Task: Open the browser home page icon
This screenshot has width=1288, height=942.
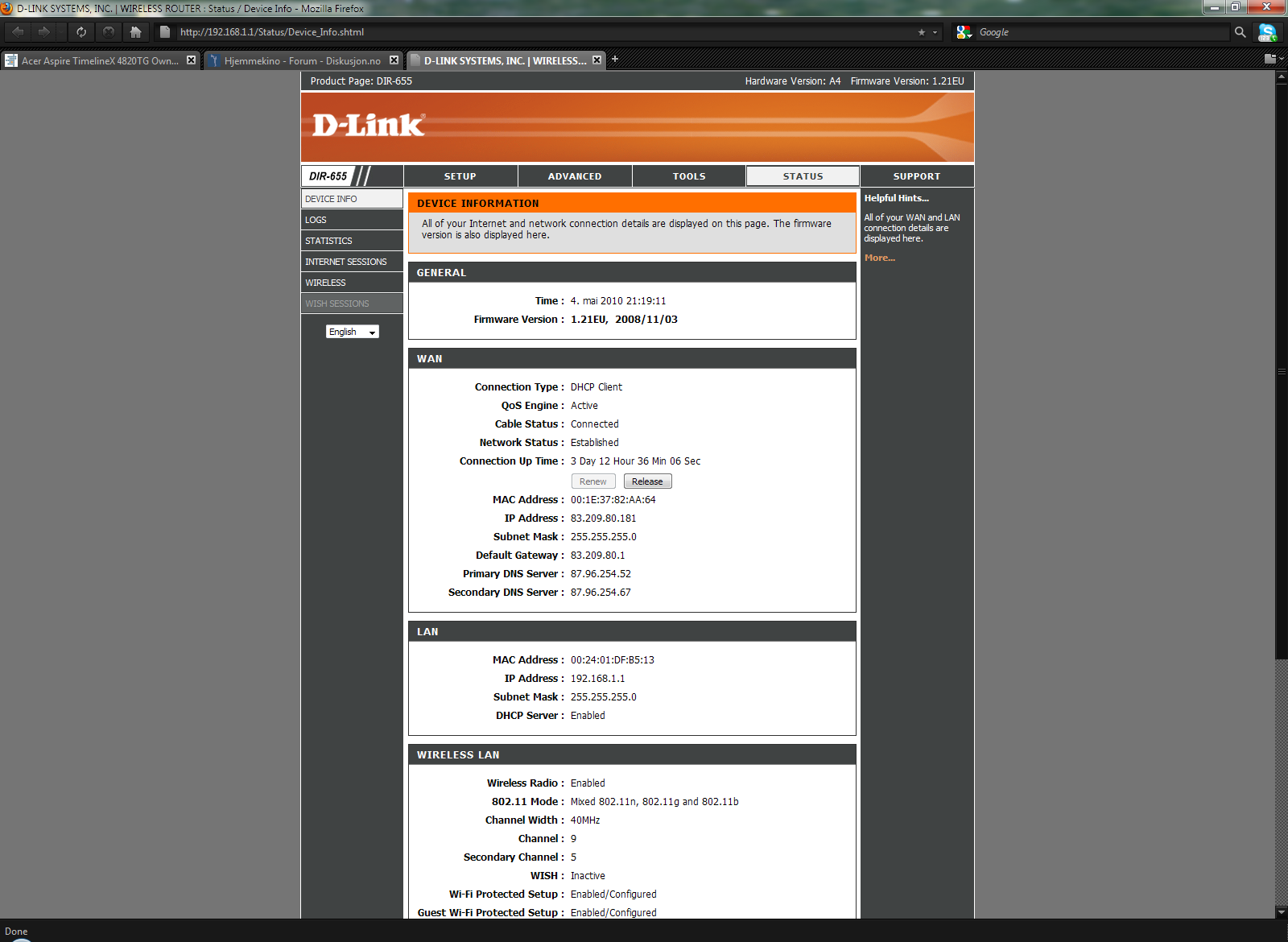Action: point(135,32)
